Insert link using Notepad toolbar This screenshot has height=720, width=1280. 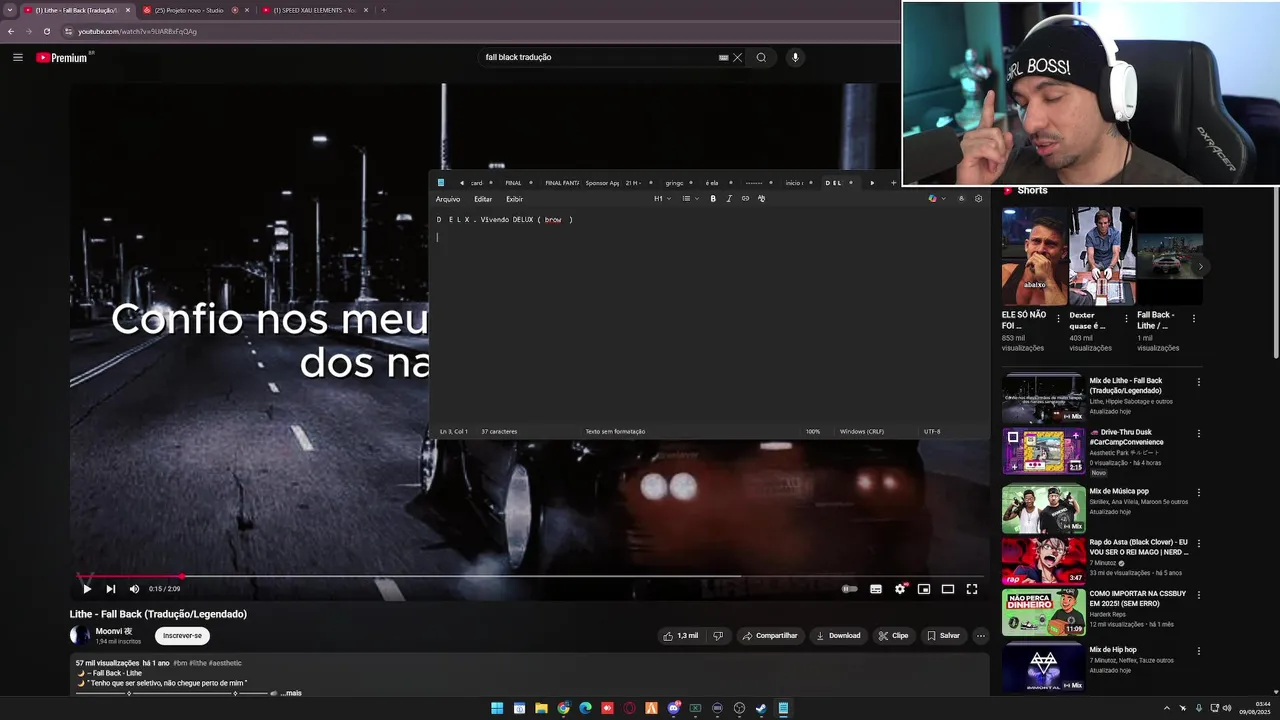tap(745, 199)
